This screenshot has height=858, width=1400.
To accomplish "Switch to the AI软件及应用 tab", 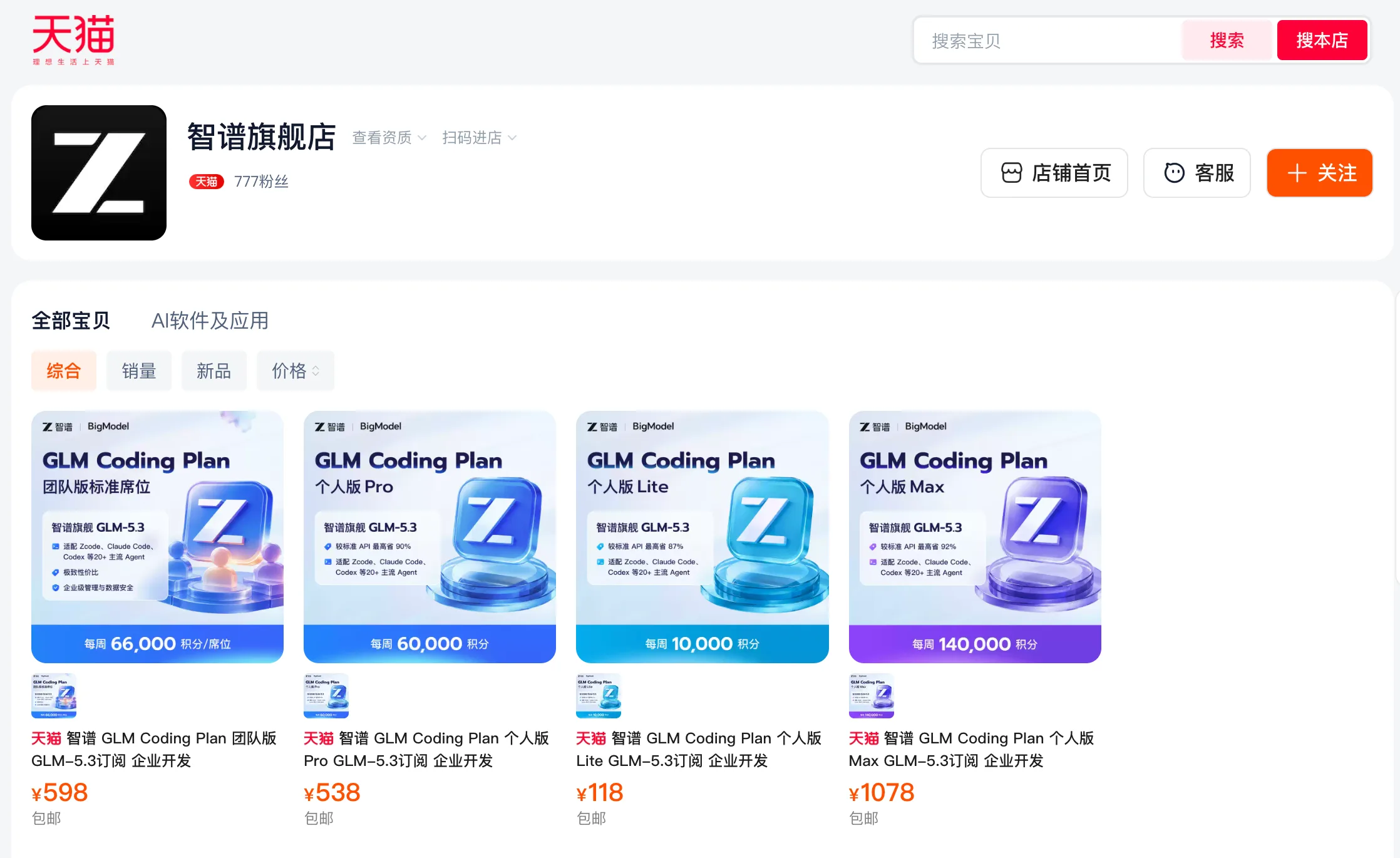I will click(210, 321).
